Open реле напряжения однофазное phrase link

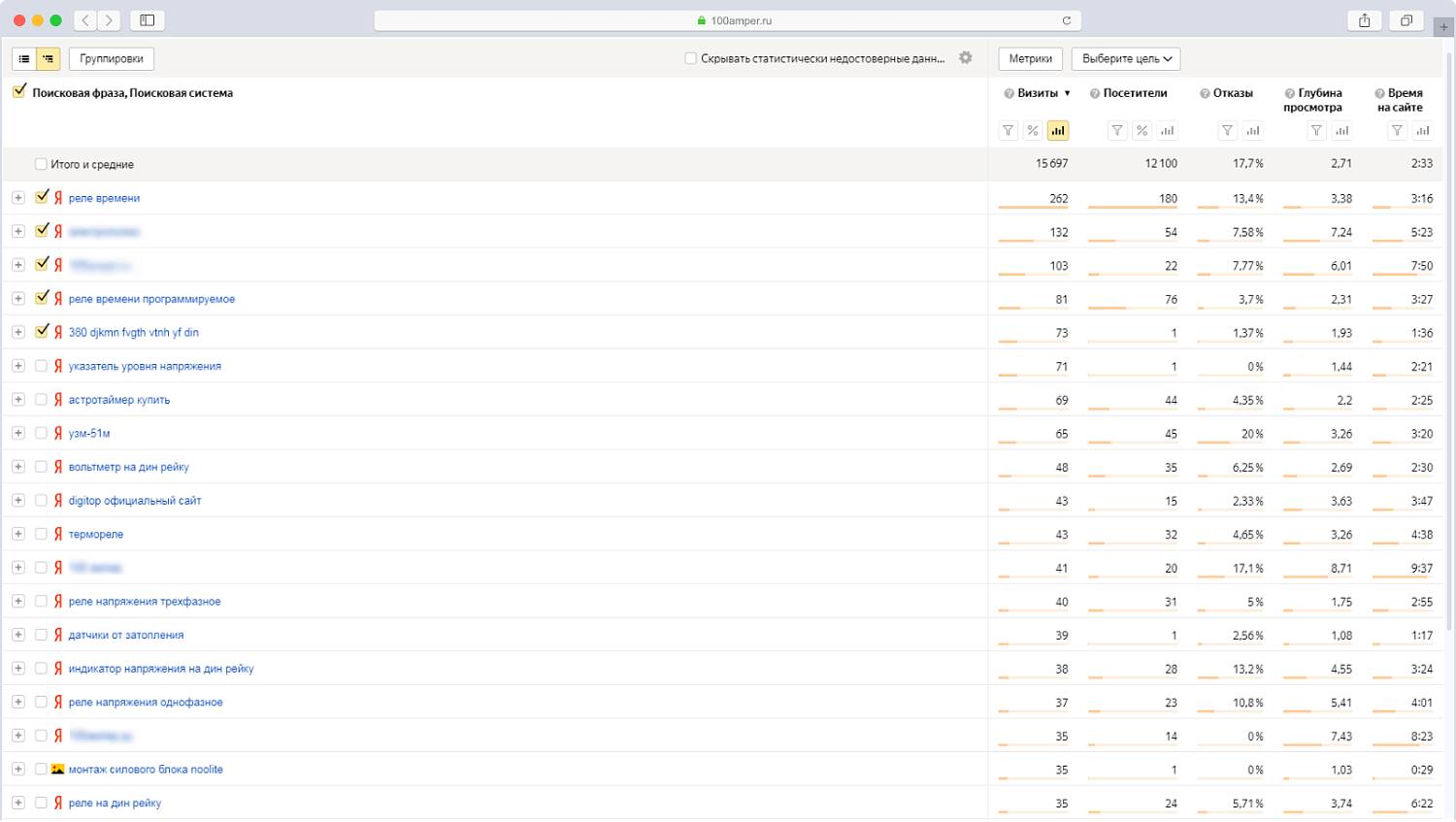click(x=146, y=702)
